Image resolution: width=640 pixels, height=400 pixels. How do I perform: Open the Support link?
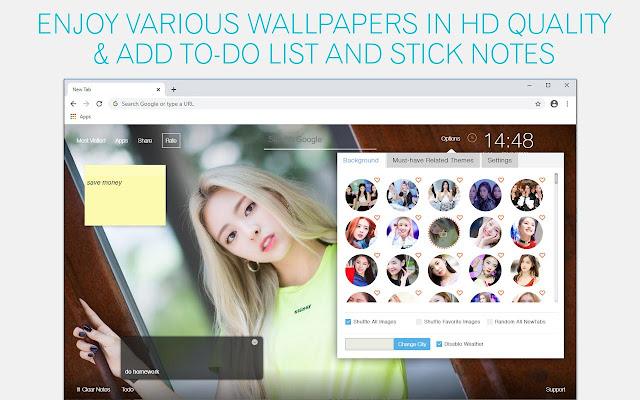[x=556, y=389]
